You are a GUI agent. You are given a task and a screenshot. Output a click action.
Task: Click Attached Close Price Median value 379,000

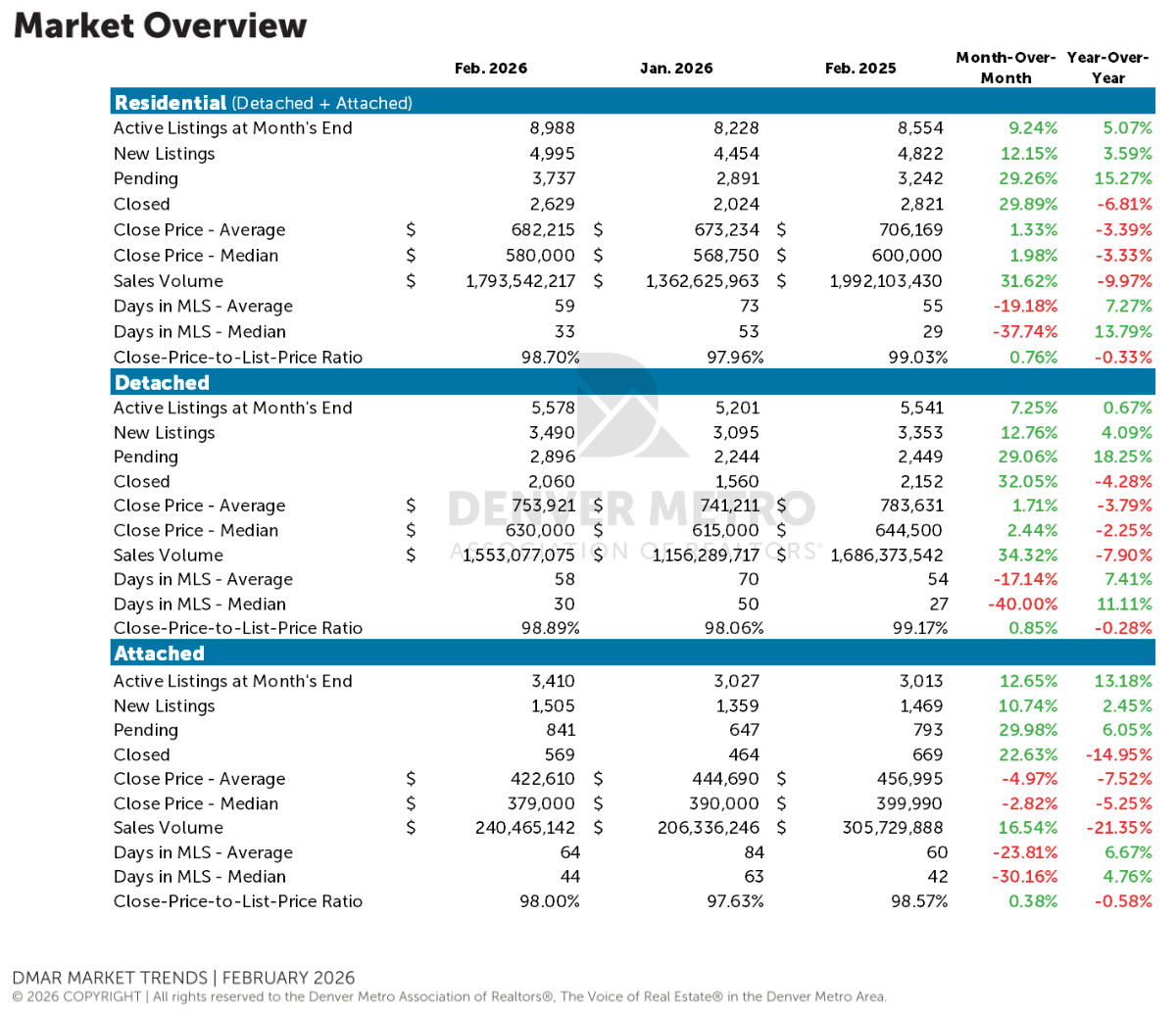540,803
